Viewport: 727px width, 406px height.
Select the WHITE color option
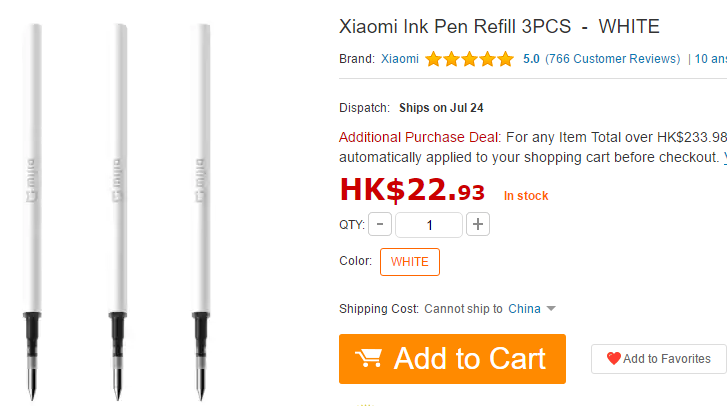click(410, 262)
